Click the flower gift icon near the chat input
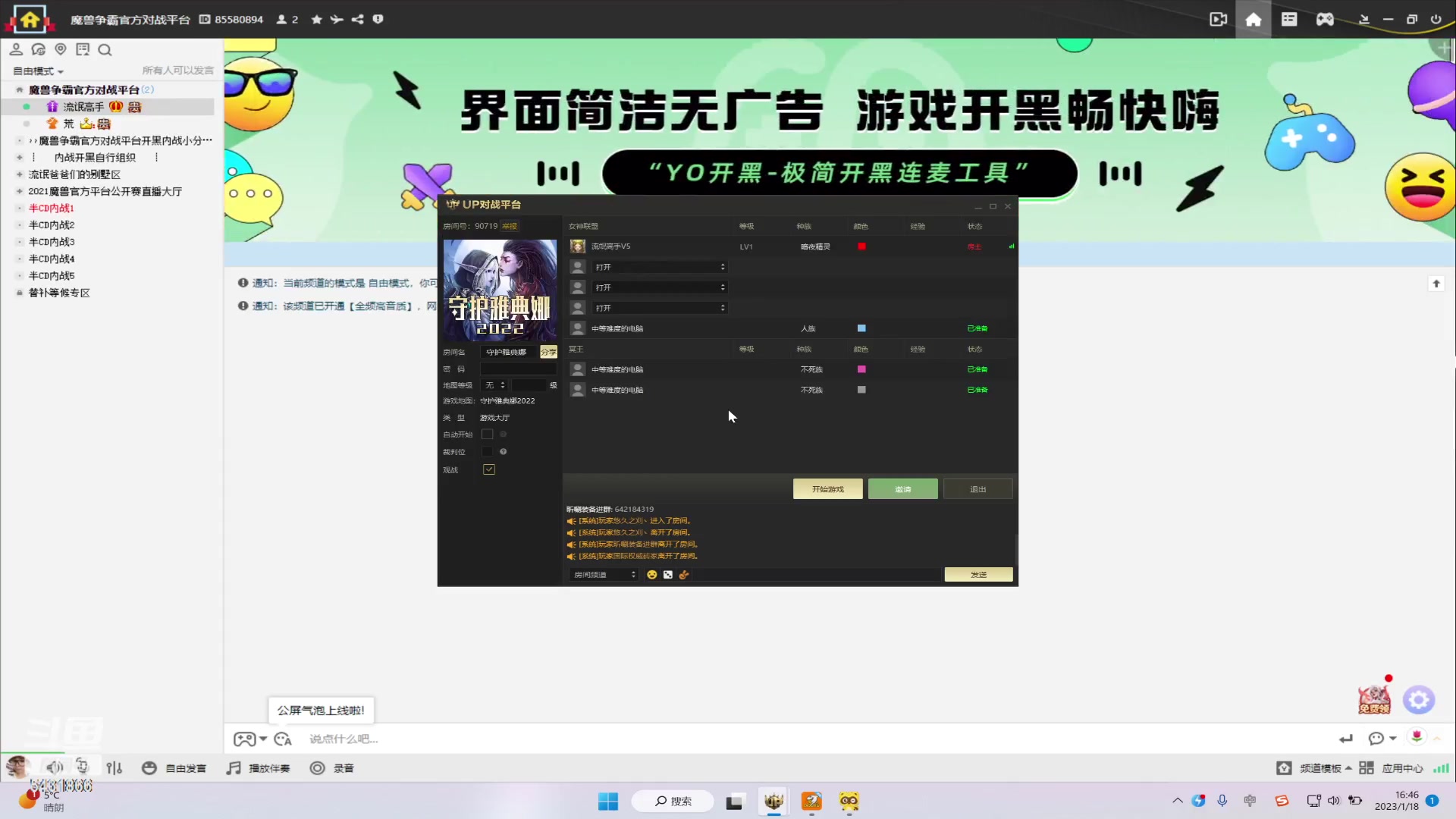The width and height of the screenshot is (1456, 819). point(1417,737)
